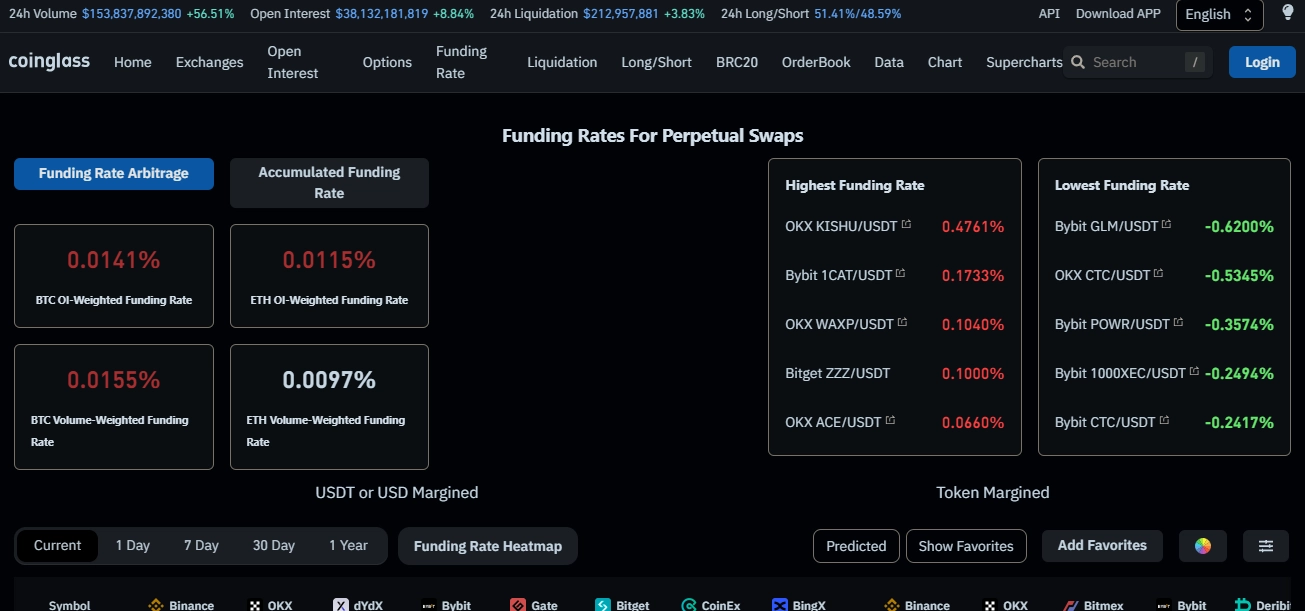Viewport: 1305px width, 611px height.
Task: Open the English language dropdown
Action: 1219,14
